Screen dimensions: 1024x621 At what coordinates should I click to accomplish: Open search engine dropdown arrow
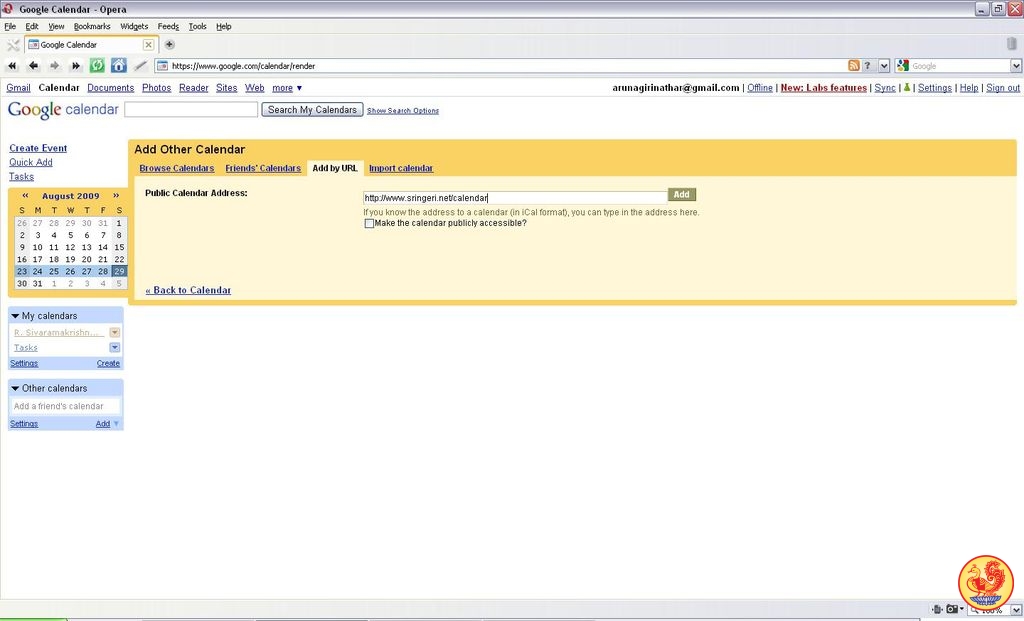pos(1016,65)
